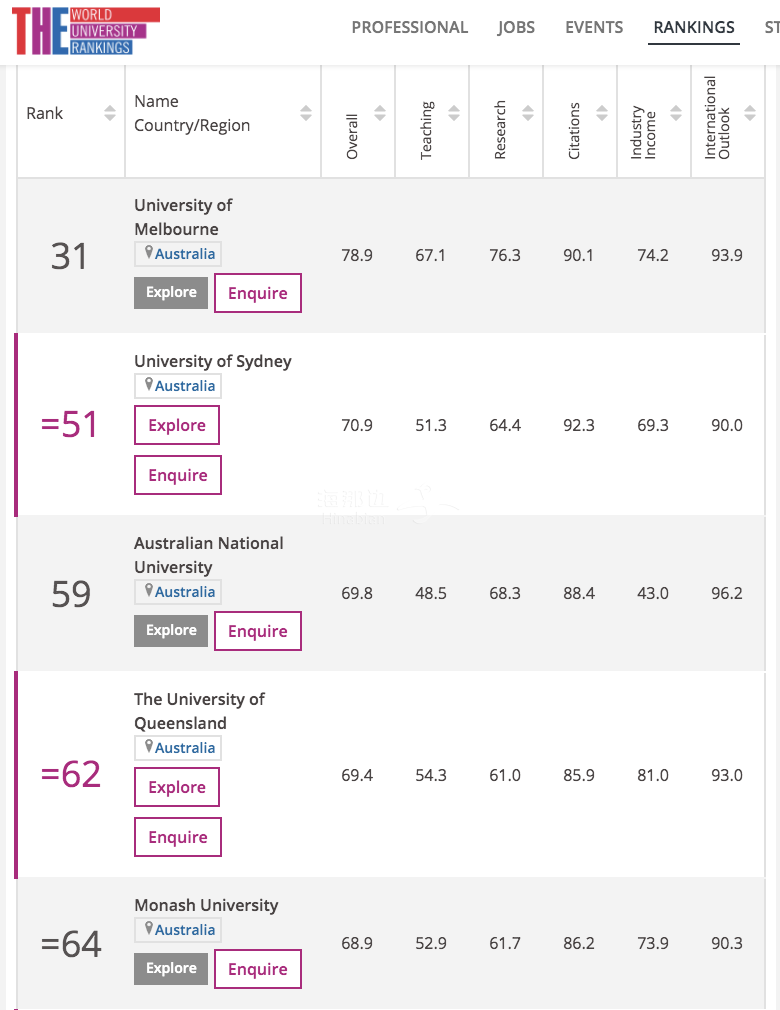The image size is (780, 1010).
Task: Explore University of Melbourne
Action: [171, 292]
